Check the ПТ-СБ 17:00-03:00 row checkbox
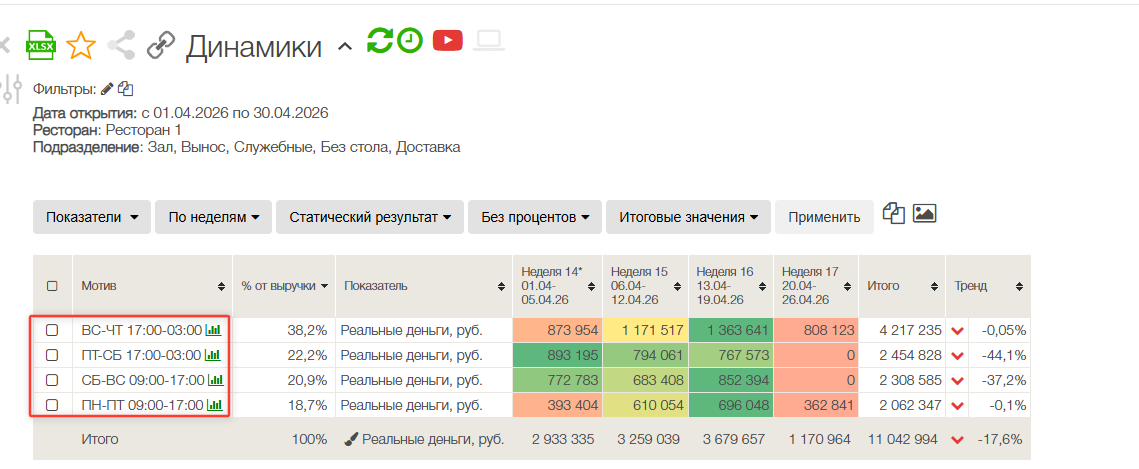 (x=52, y=355)
